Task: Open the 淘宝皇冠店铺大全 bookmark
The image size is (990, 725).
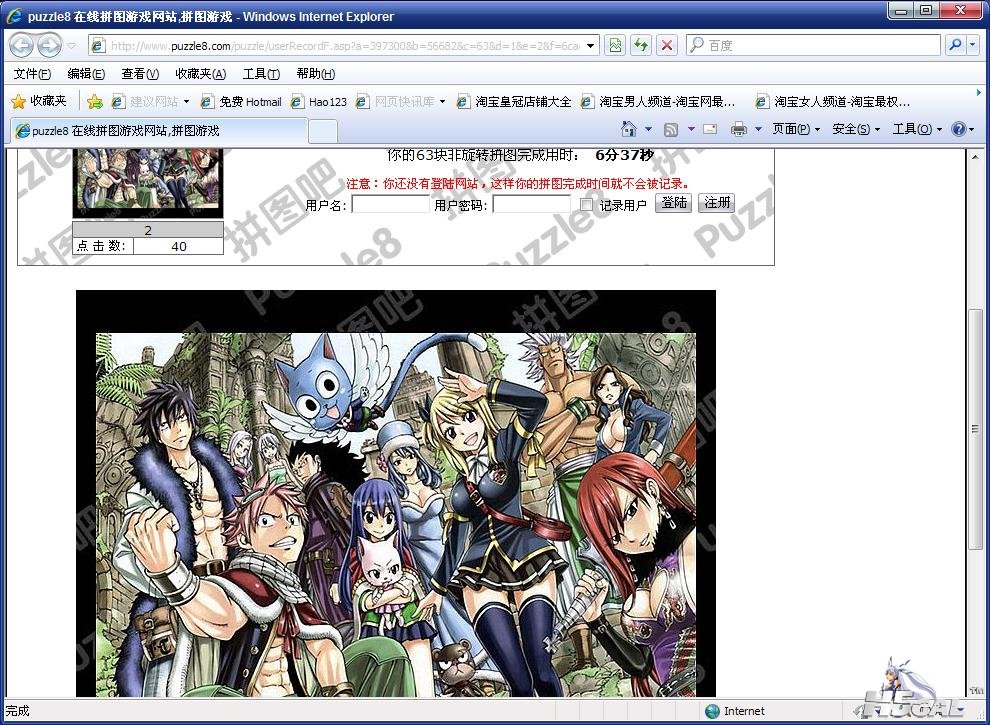Action: click(x=514, y=101)
